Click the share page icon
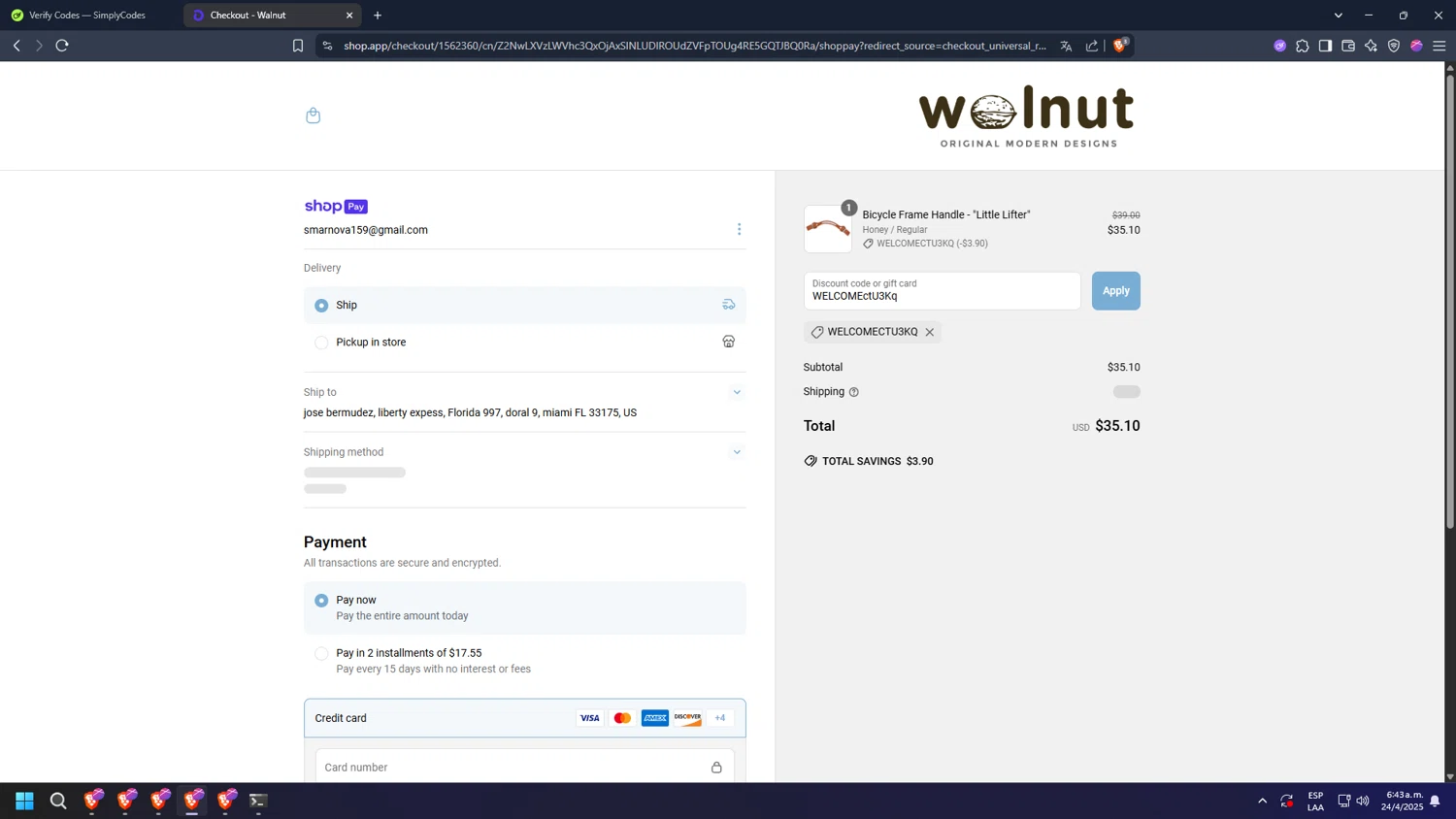 pyautogui.click(x=1092, y=46)
